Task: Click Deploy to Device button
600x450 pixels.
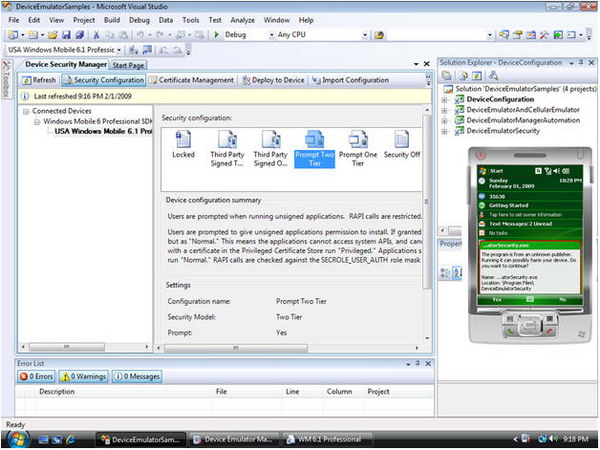Action: (x=273, y=80)
